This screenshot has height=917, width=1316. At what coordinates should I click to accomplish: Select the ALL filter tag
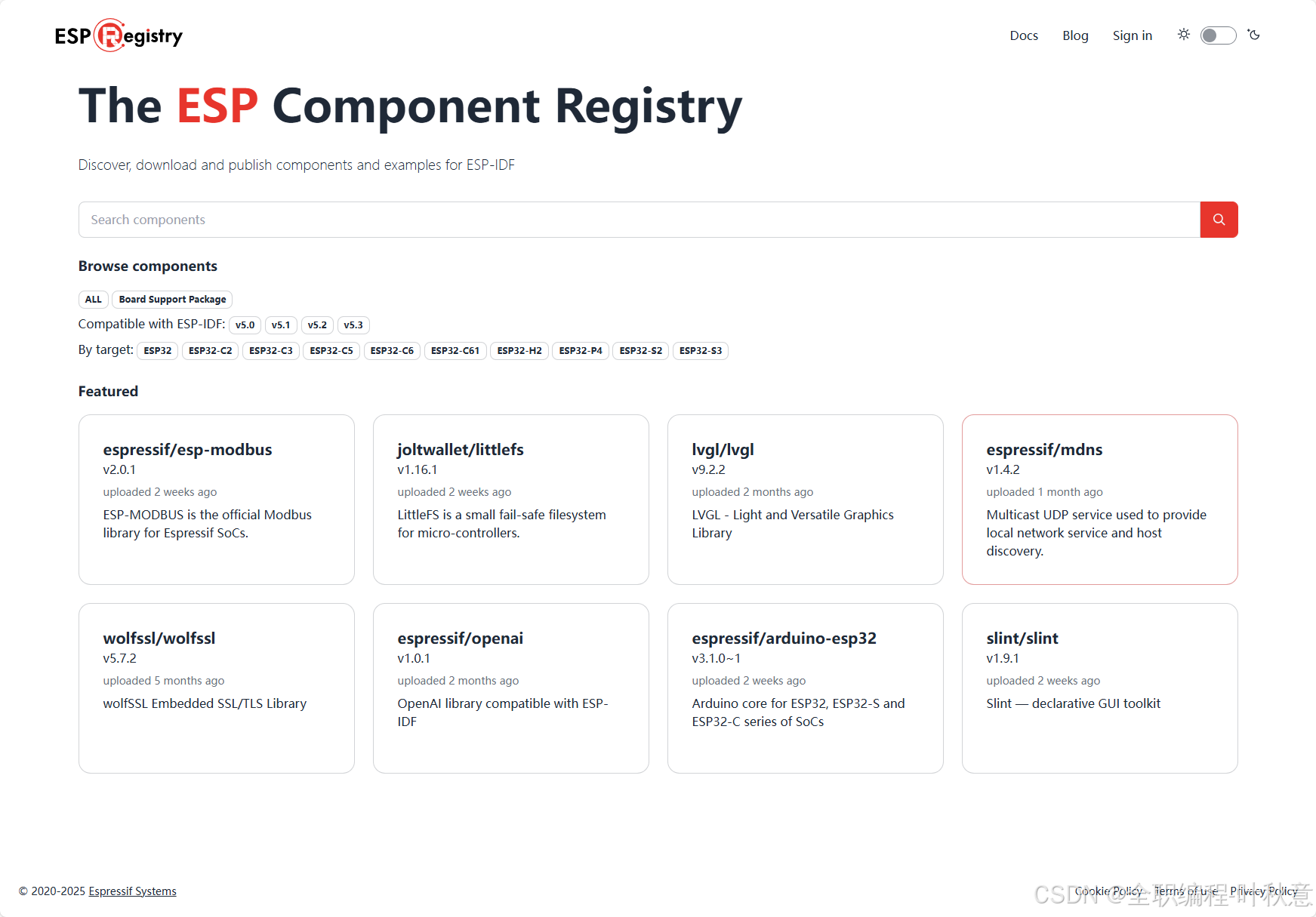click(x=94, y=300)
